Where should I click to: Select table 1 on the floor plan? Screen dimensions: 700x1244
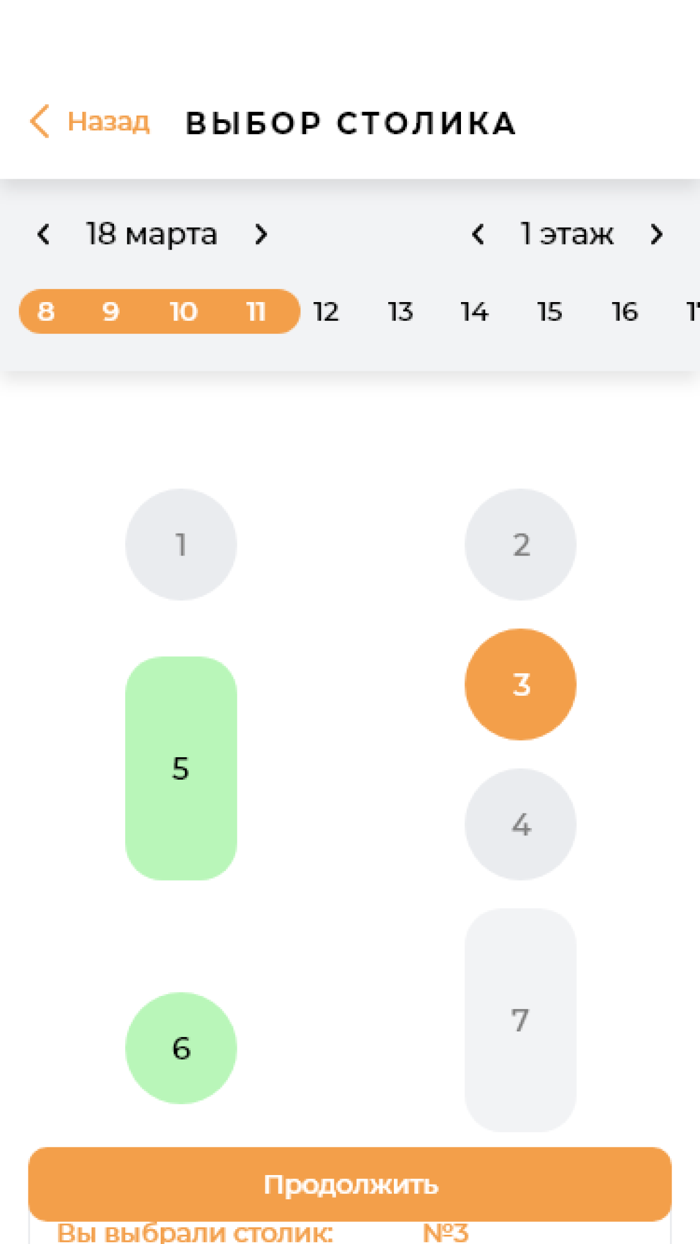pyautogui.click(x=181, y=545)
